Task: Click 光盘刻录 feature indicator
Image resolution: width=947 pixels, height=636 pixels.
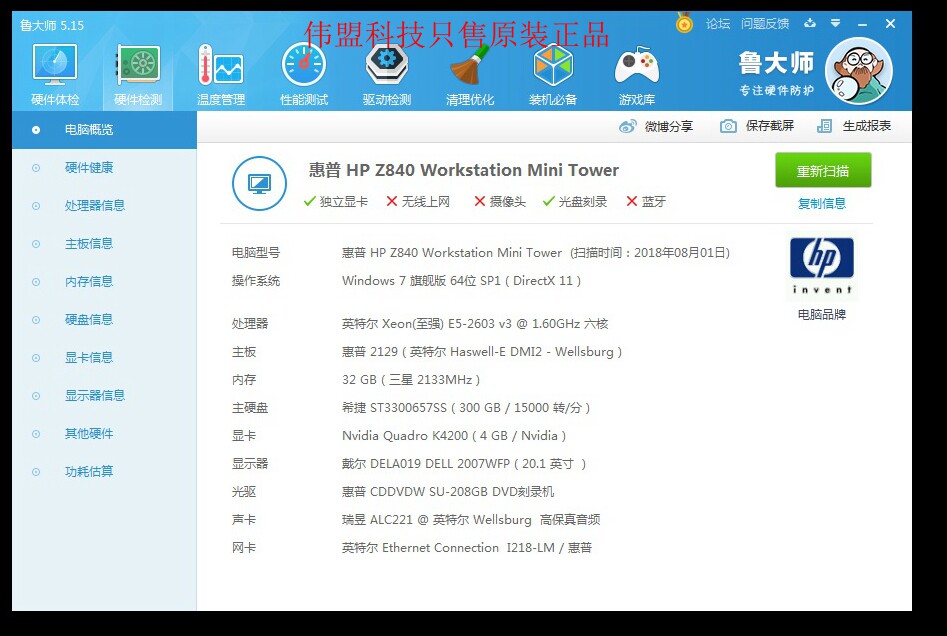Action: [574, 201]
